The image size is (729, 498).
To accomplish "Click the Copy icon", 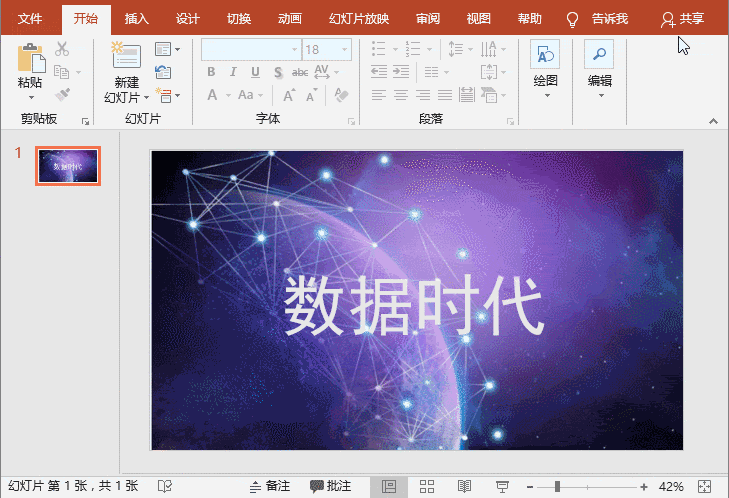I will 61,72.
